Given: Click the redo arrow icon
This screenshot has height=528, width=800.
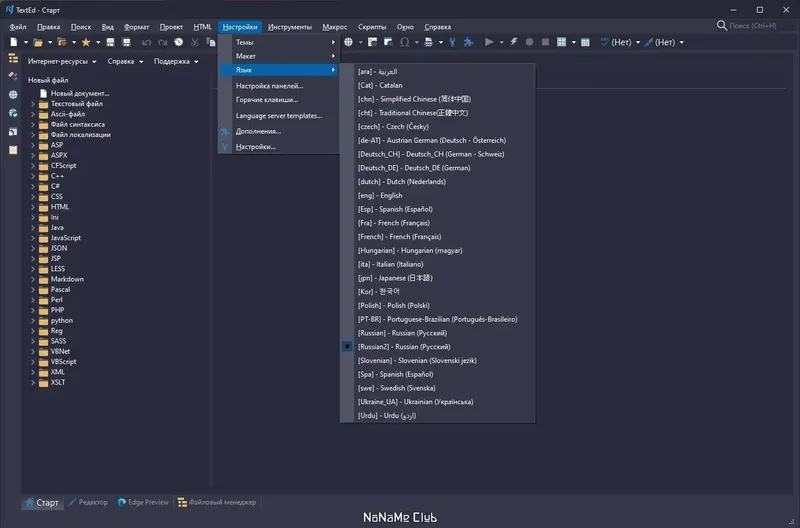Looking at the screenshot, I should click(162, 42).
